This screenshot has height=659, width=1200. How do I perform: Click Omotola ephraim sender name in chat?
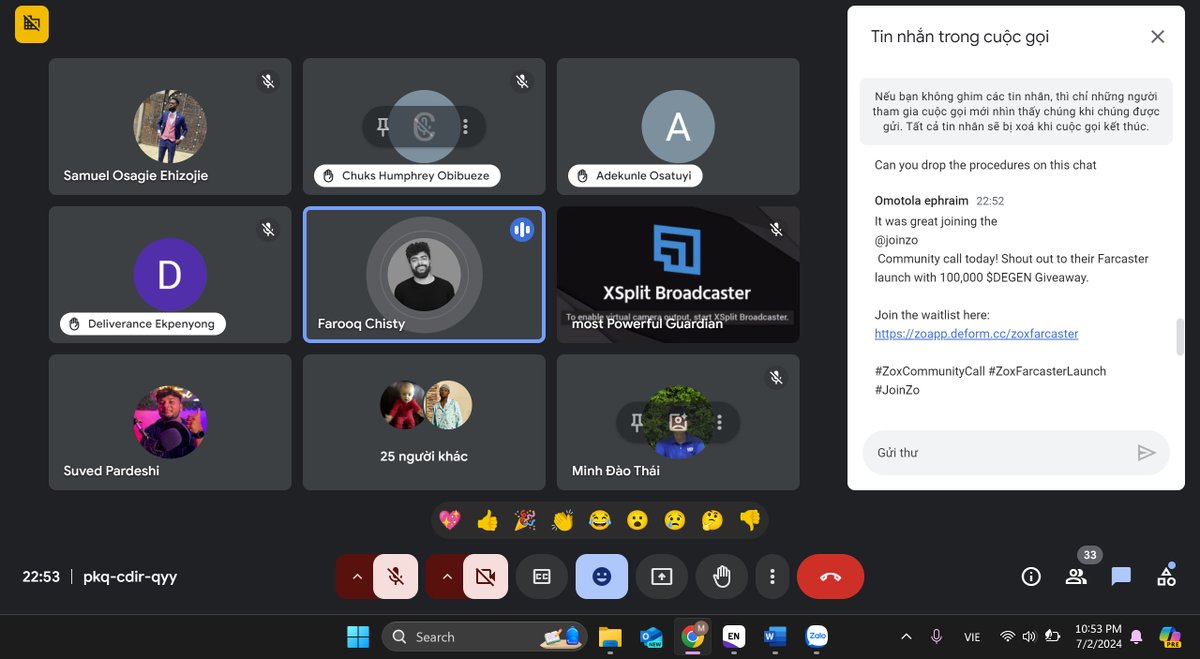[x=921, y=201]
